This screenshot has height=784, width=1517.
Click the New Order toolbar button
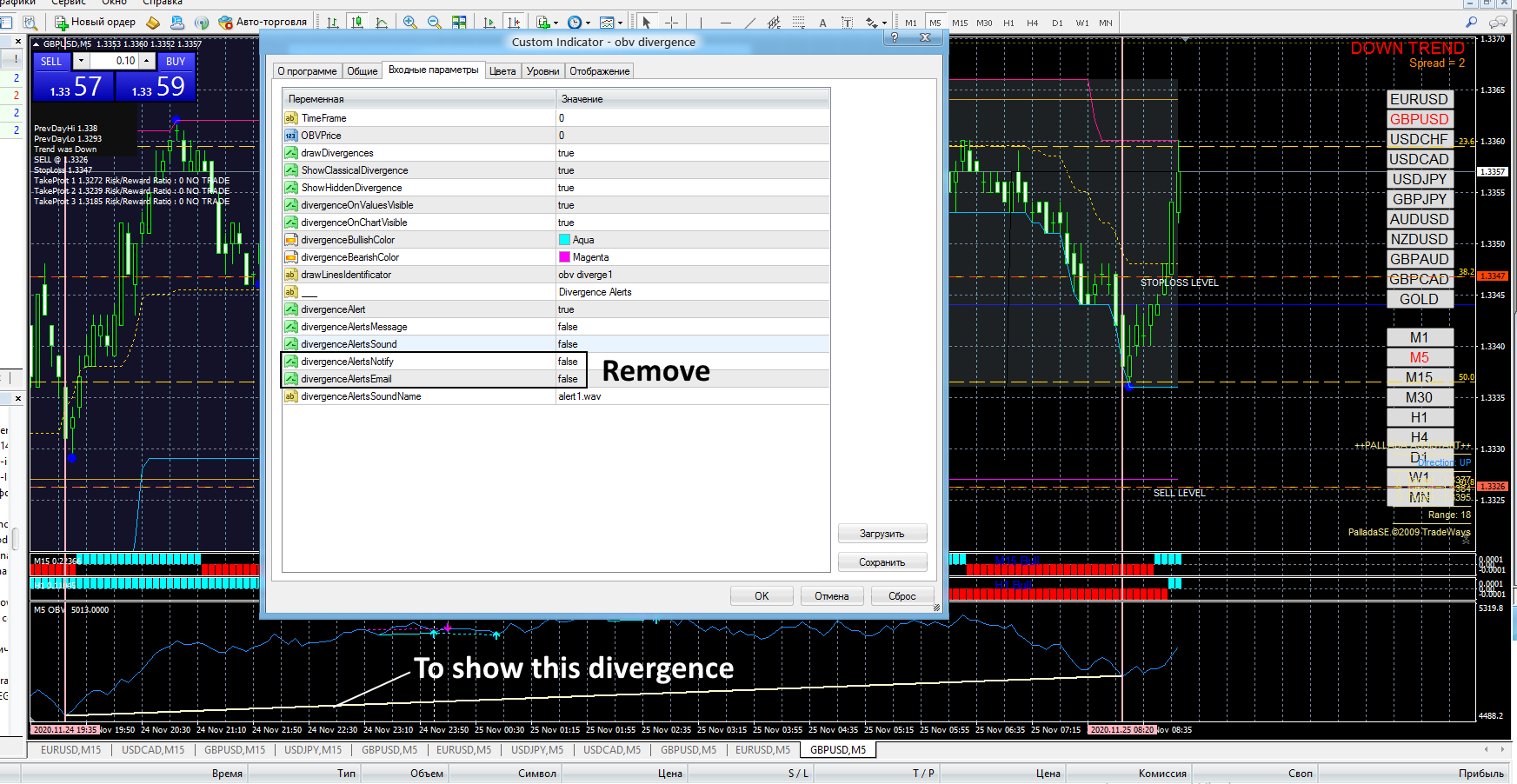coord(95,22)
